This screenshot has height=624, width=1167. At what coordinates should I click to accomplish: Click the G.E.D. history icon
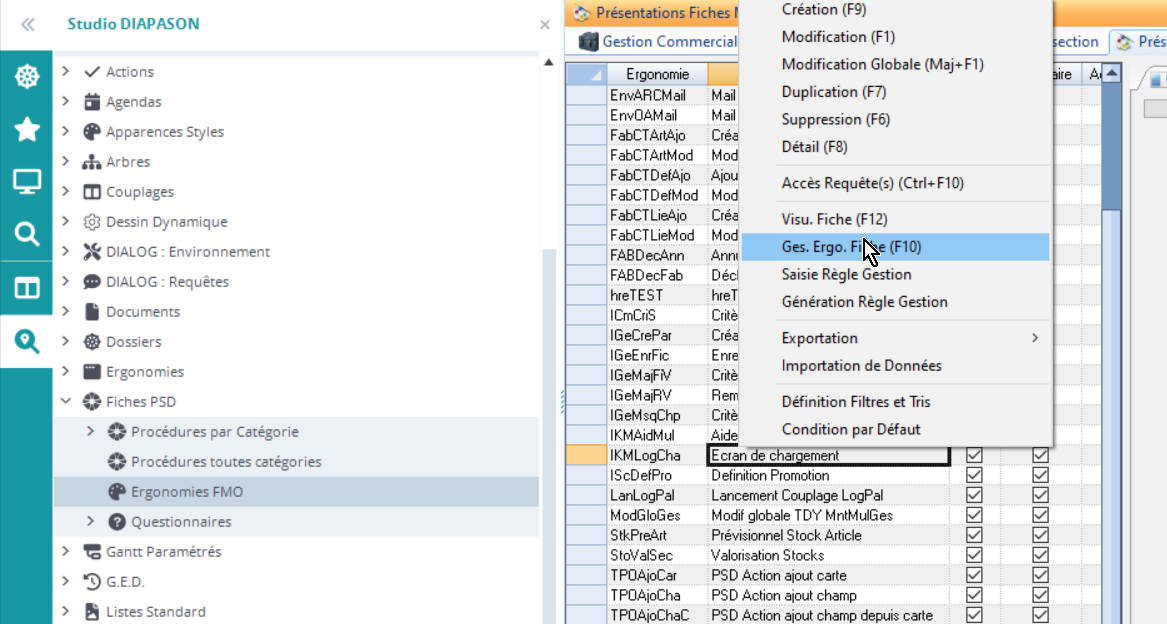92,582
